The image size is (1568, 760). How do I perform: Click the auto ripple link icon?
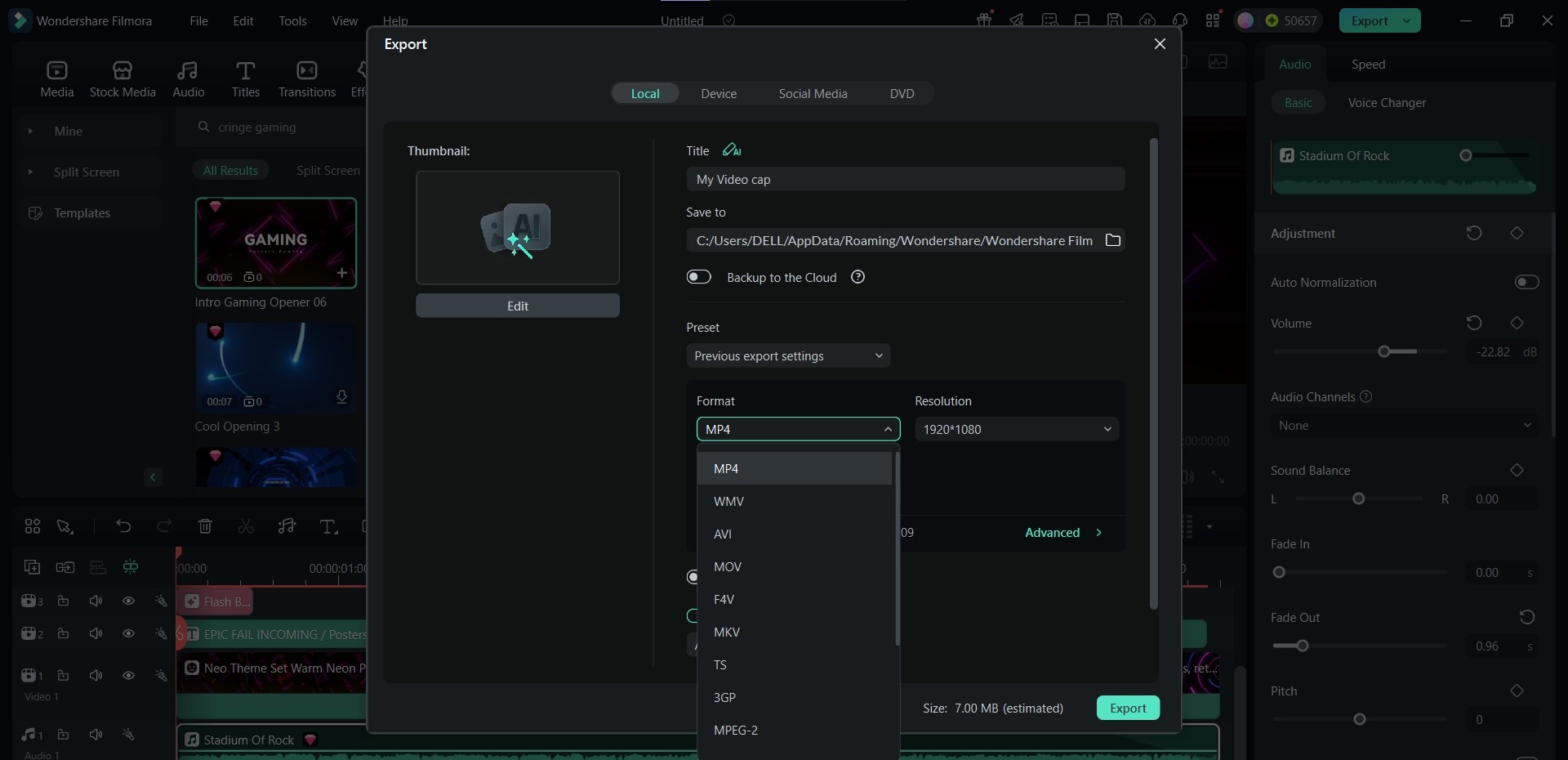[x=65, y=566]
